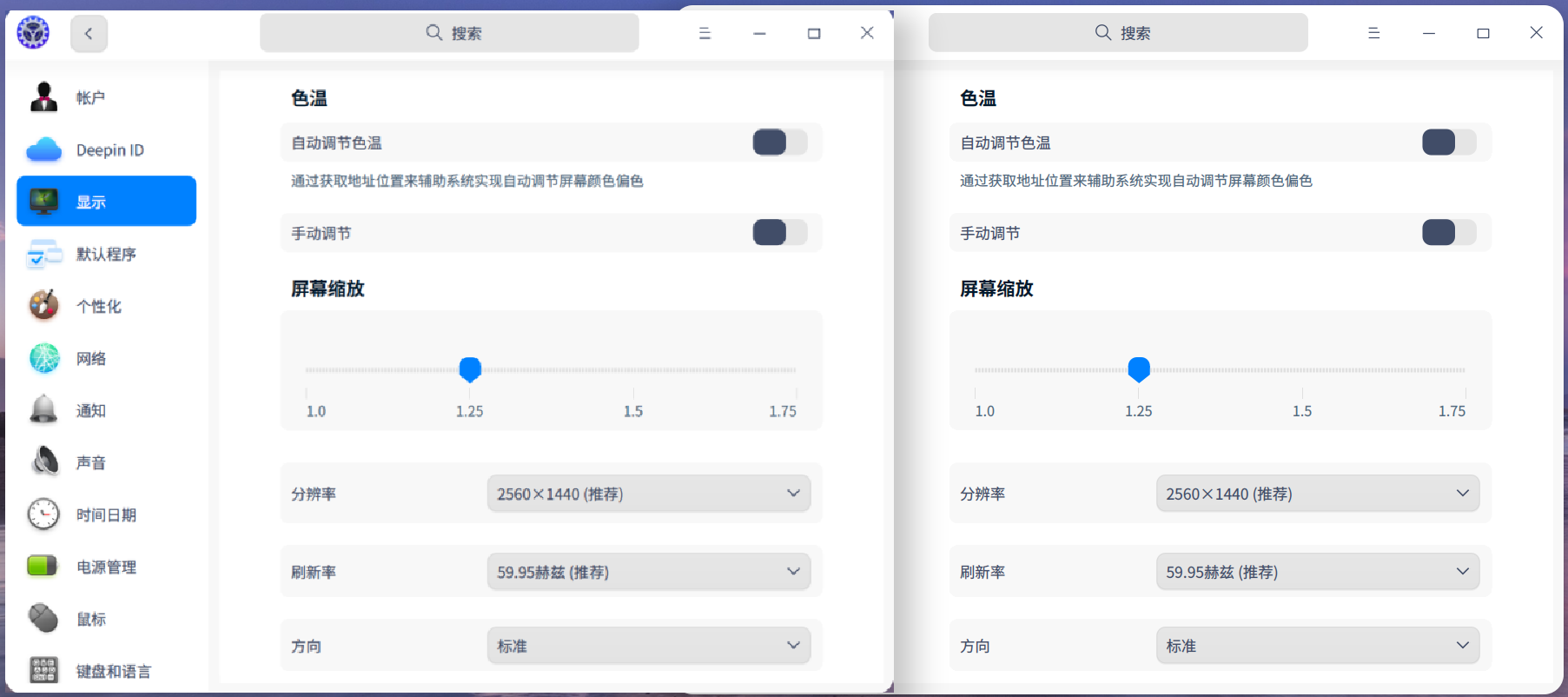Maximize the left Control Center window
The image size is (1568, 697).
[x=814, y=33]
